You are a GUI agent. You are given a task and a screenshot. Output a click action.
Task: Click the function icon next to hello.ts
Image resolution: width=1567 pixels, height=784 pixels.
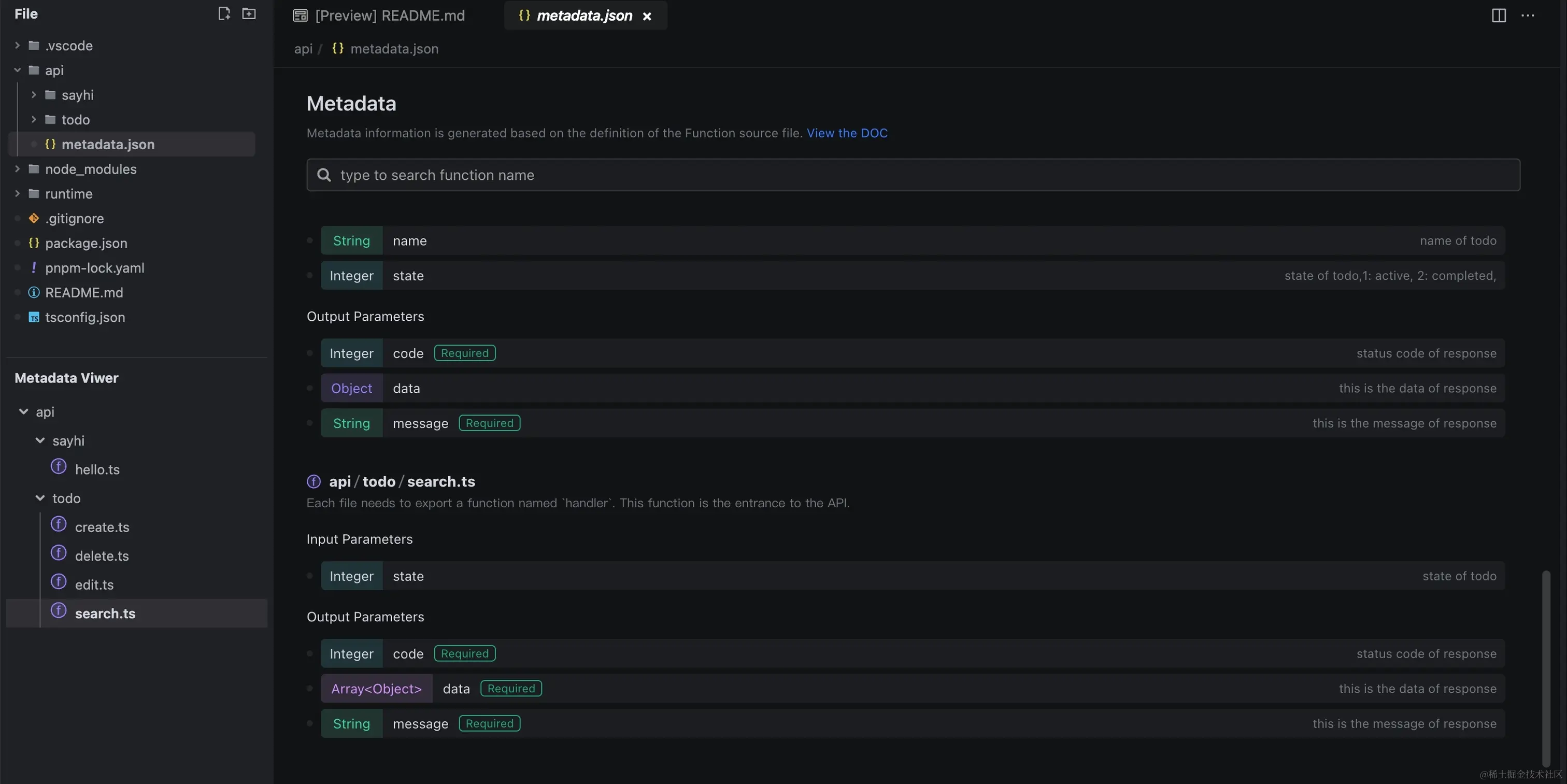pyautogui.click(x=58, y=469)
